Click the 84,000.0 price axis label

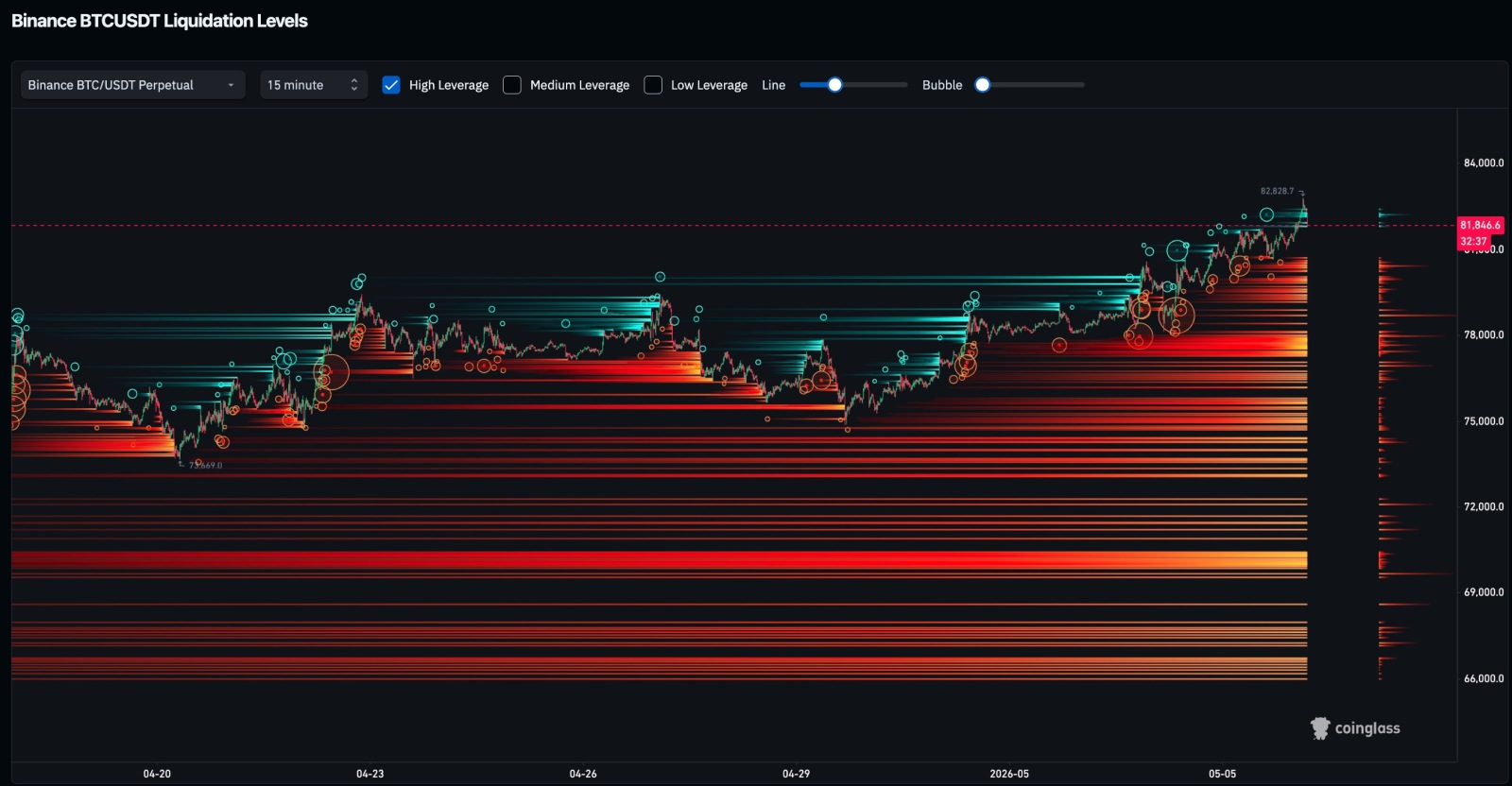[1484, 162]
